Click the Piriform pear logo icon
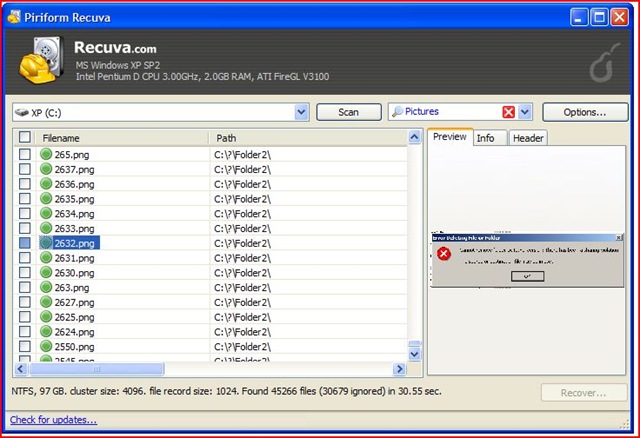Viewport: 640px width, 438px height. (604, 63)
